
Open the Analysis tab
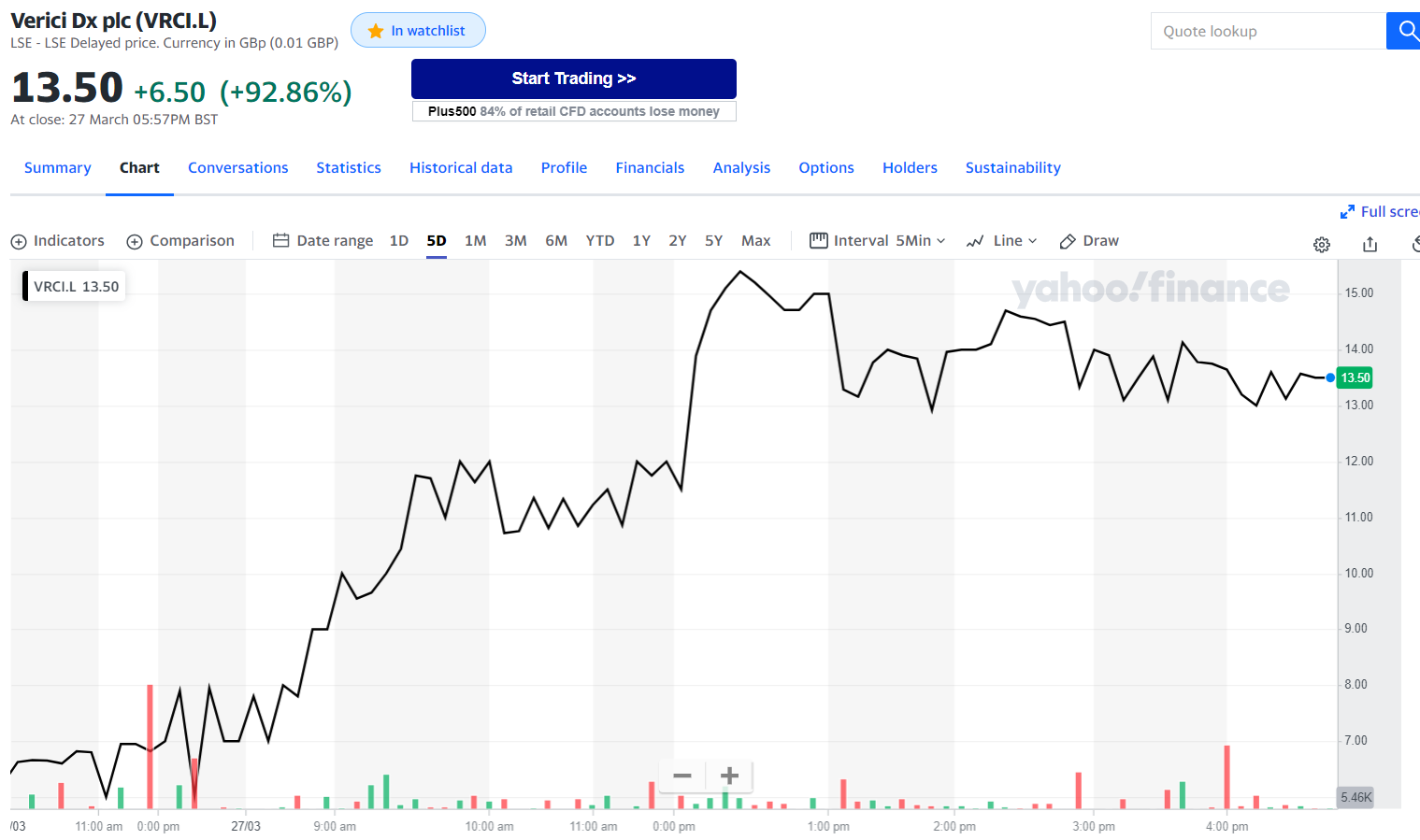pyautogui.click(x=742, y=167)
